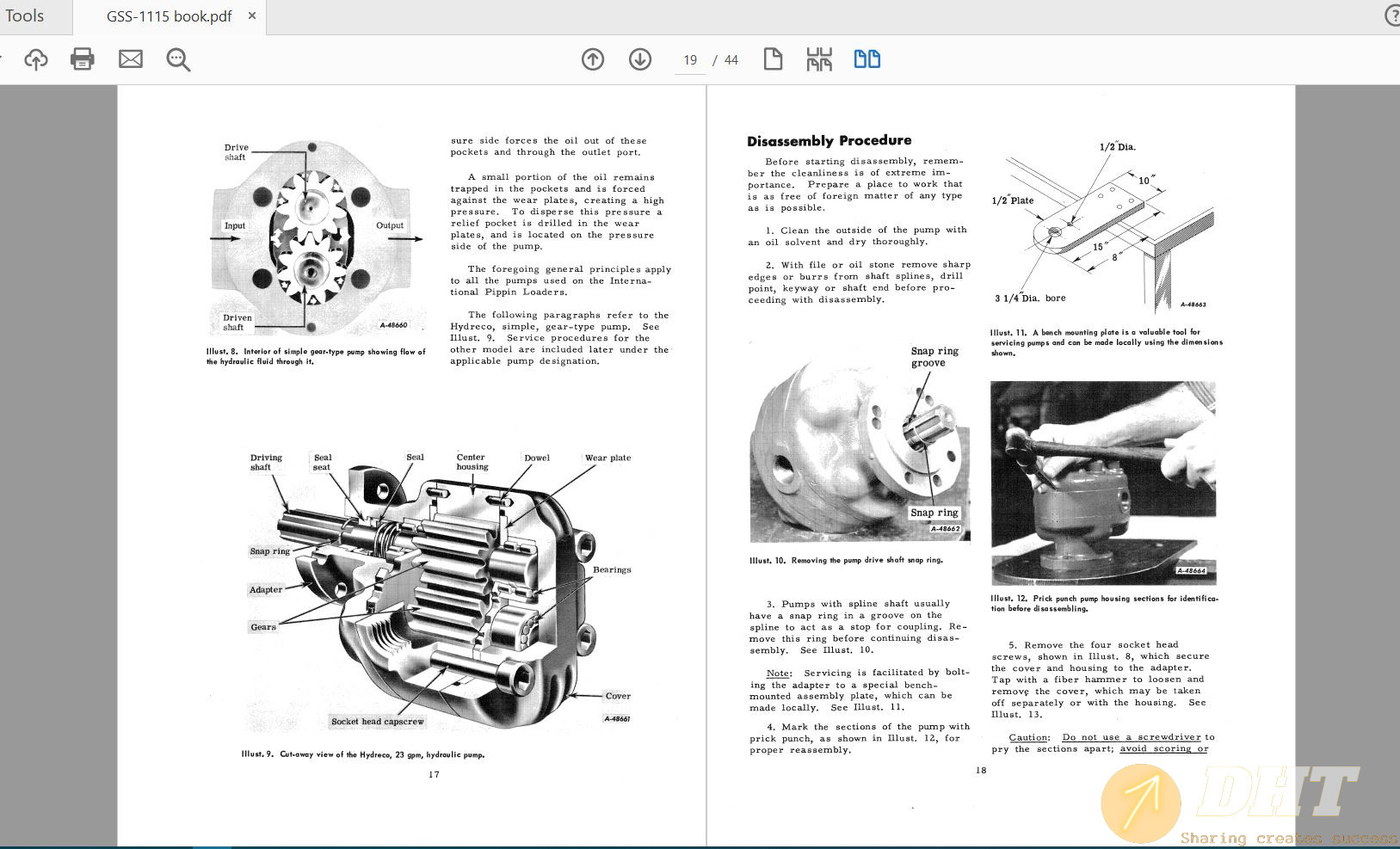Send file by email via envelope icon

pyautogui.click(x=131, y=59)
